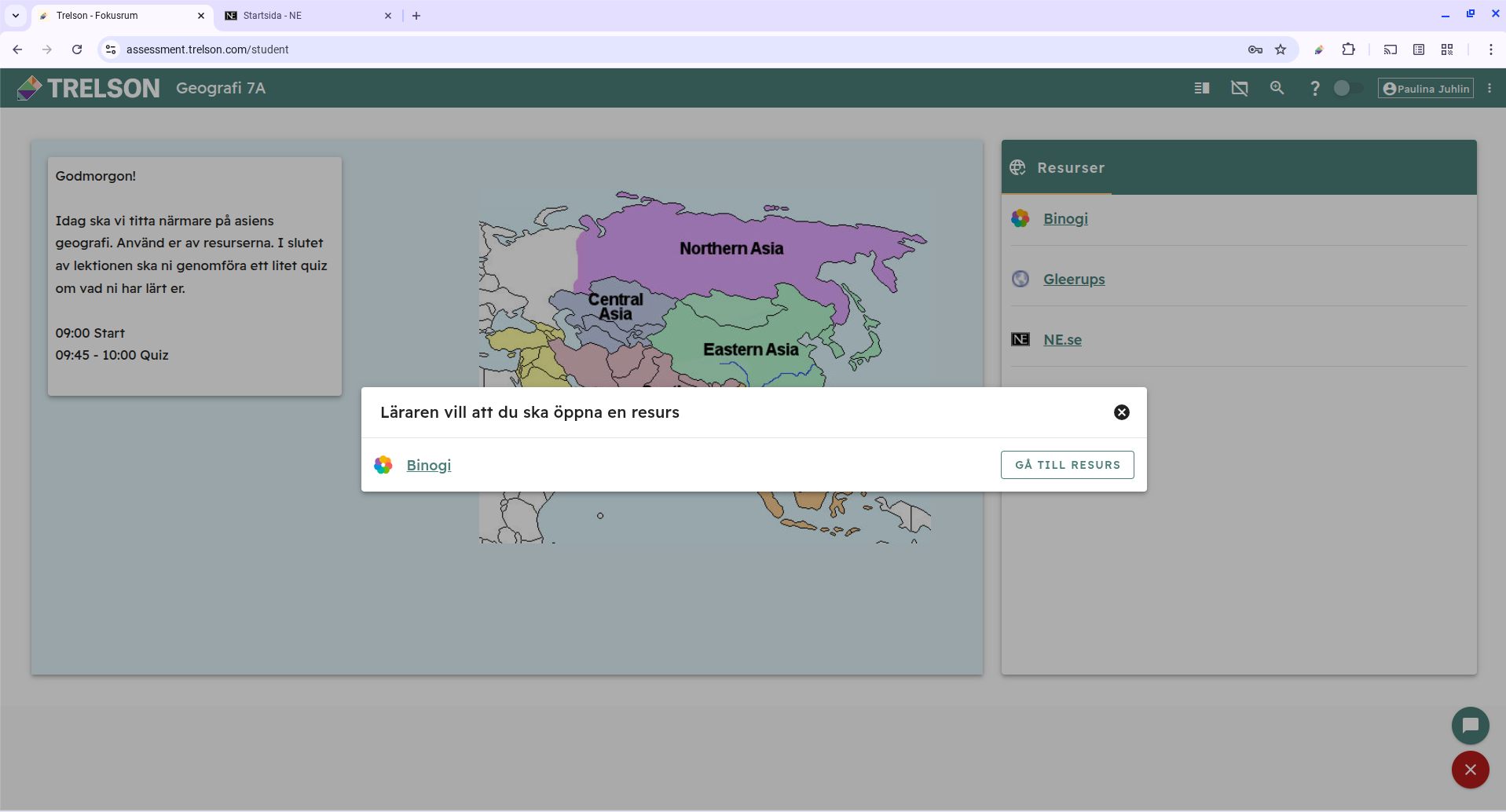Open the chat bubble button
This screenshot has width=1506, height=812.
[x=1470, y=726]
